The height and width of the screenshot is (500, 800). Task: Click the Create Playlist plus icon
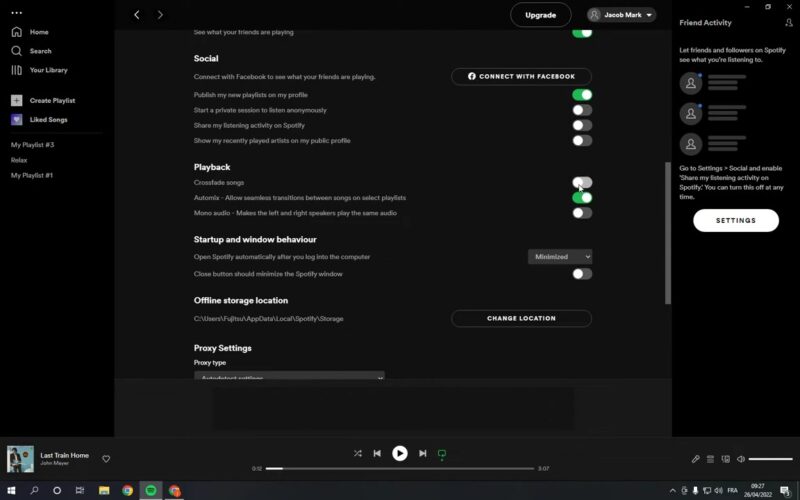pyautogui.click(x=16, y=101)
